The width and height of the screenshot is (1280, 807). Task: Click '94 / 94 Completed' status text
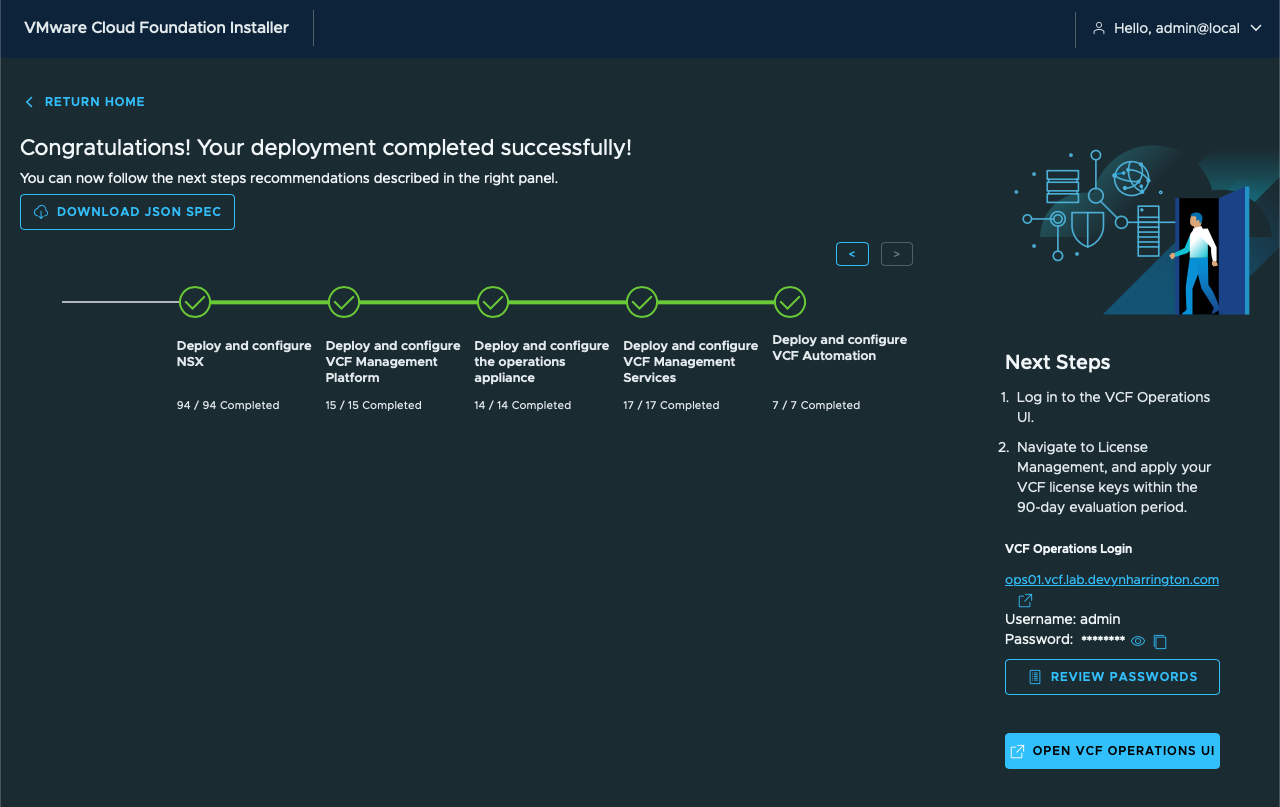tap(228, 405)
